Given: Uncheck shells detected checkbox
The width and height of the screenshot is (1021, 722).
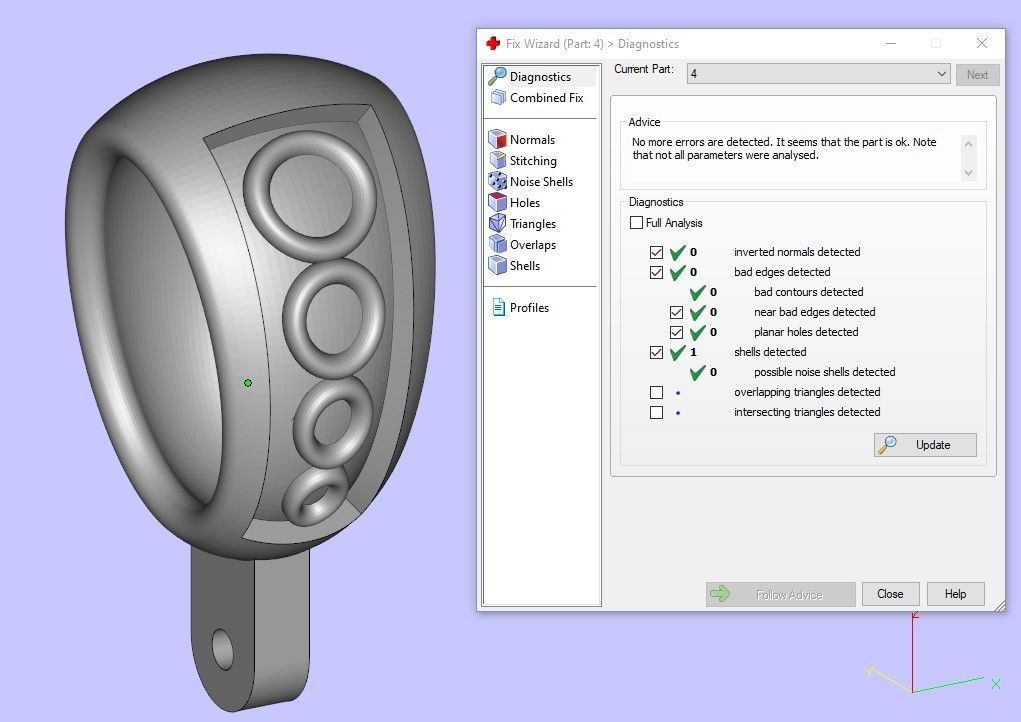Looking at the screenshot, I should click(x=656, y=352).
